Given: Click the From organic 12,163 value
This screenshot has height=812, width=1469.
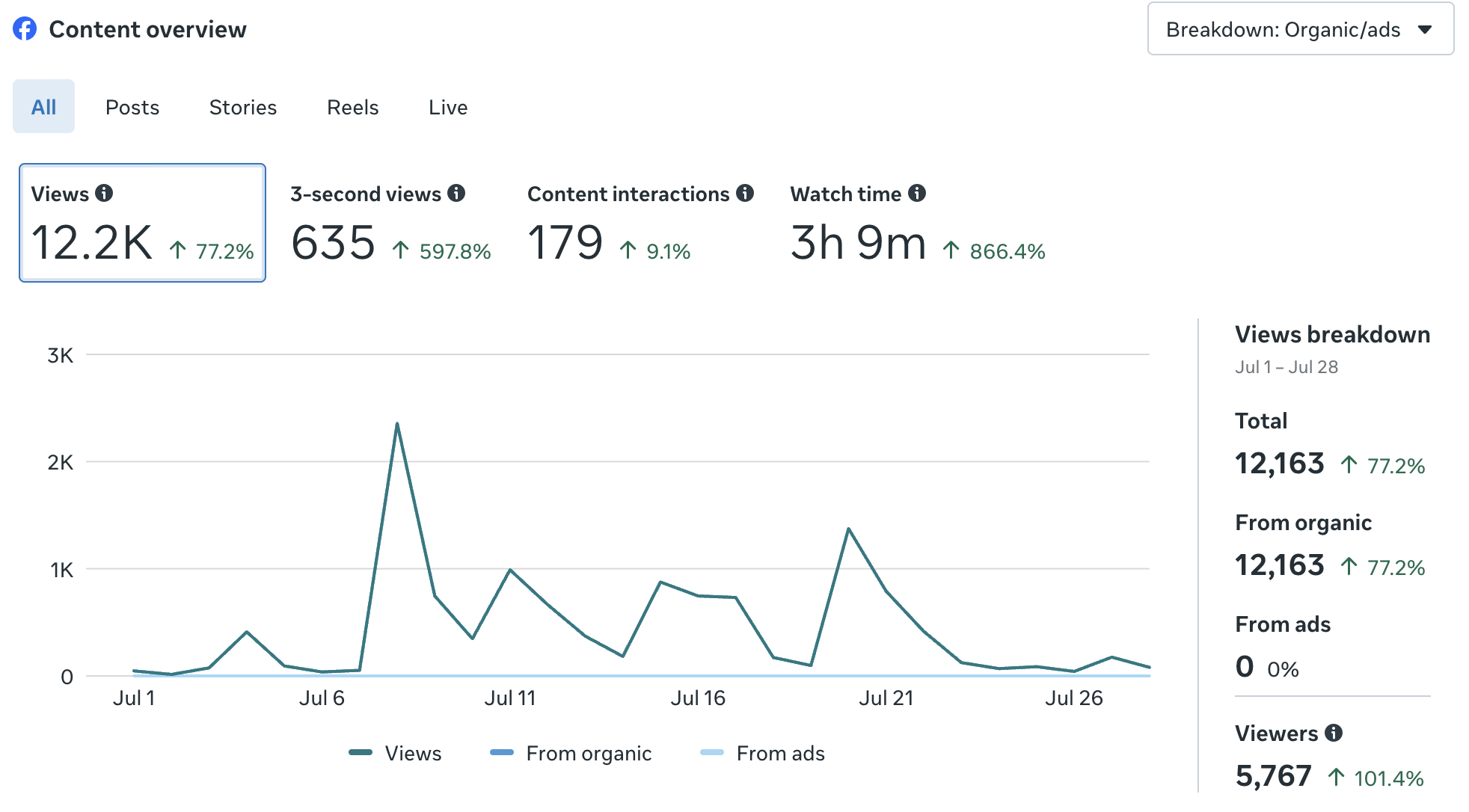Looking at the screenshot, I should [1280, 565].
